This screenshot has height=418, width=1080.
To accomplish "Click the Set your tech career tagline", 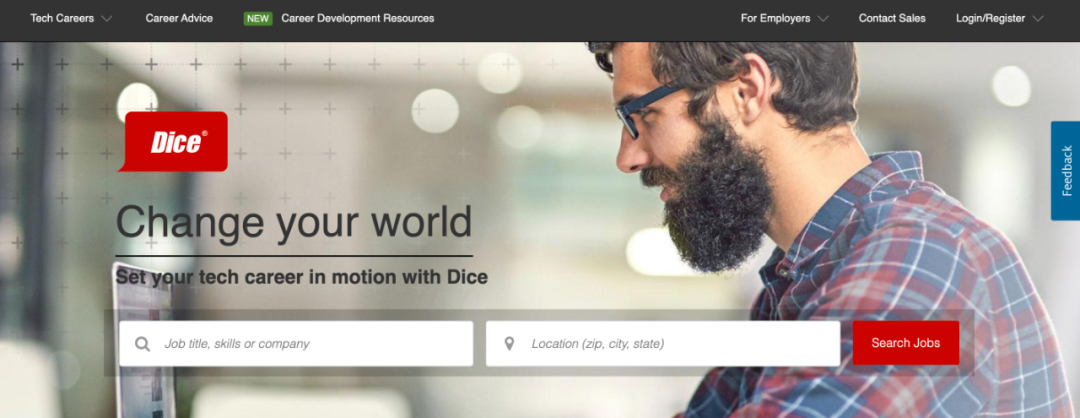I will (302, 277).
